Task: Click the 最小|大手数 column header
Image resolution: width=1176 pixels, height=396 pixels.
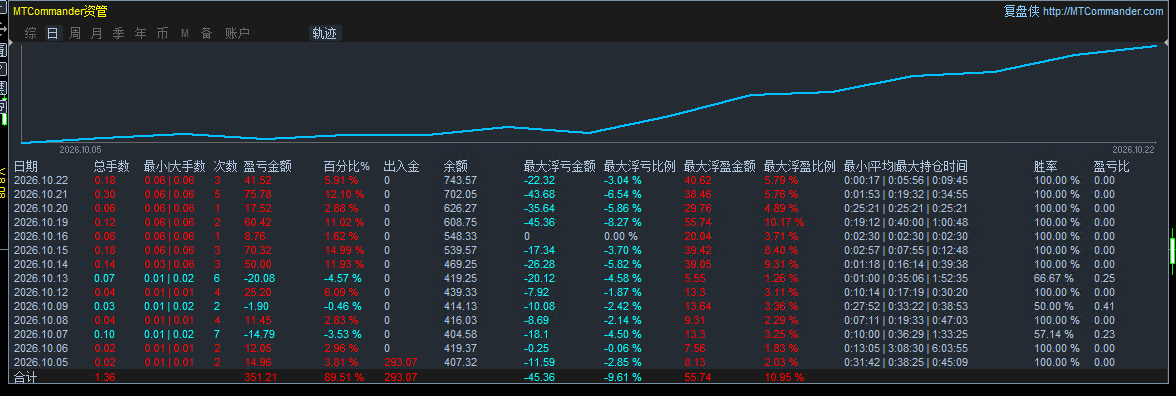Action: click(x=174, y=166)
